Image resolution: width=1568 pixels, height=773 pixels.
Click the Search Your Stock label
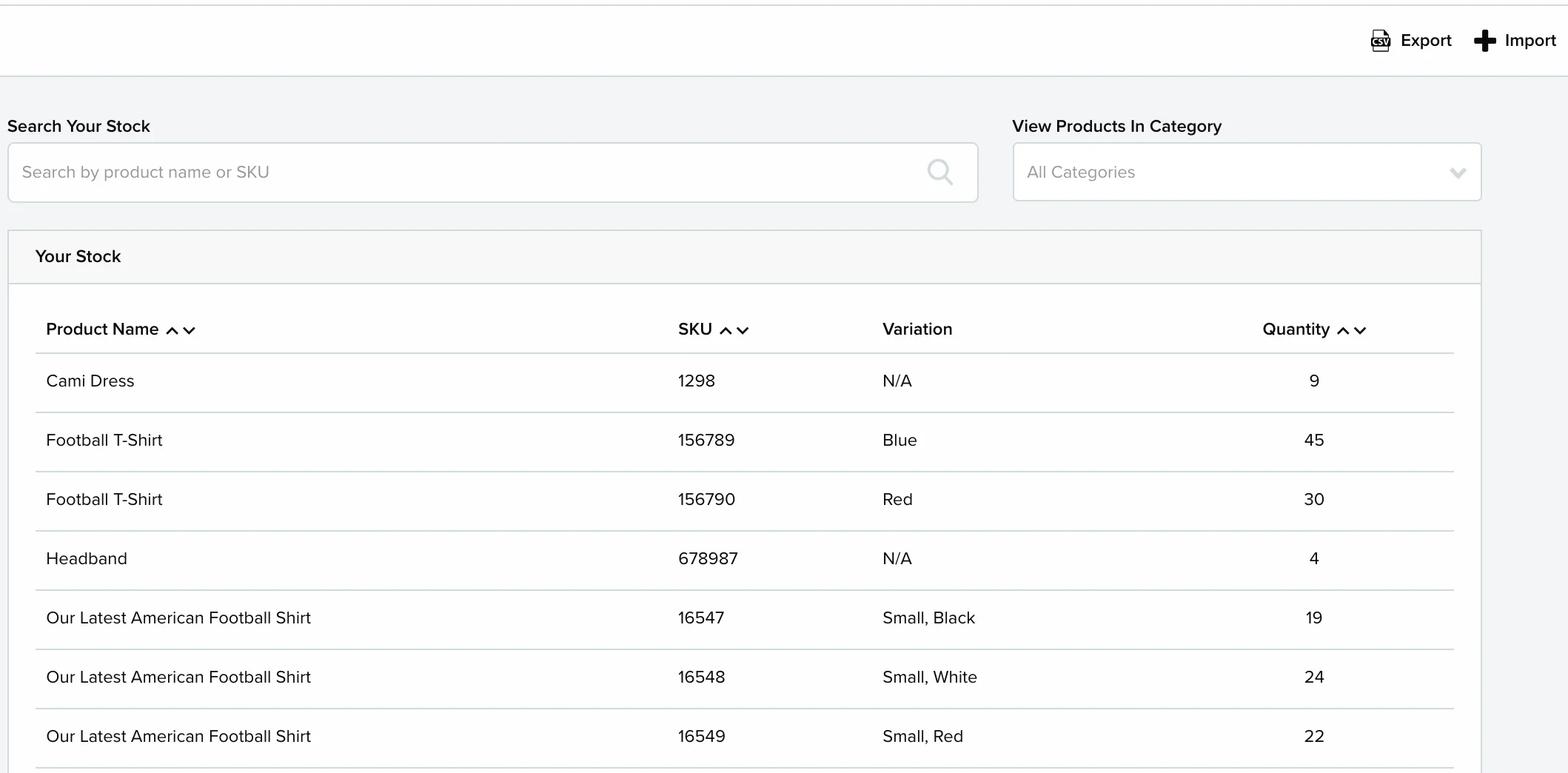pyautogui.click(x=78, y=127)
